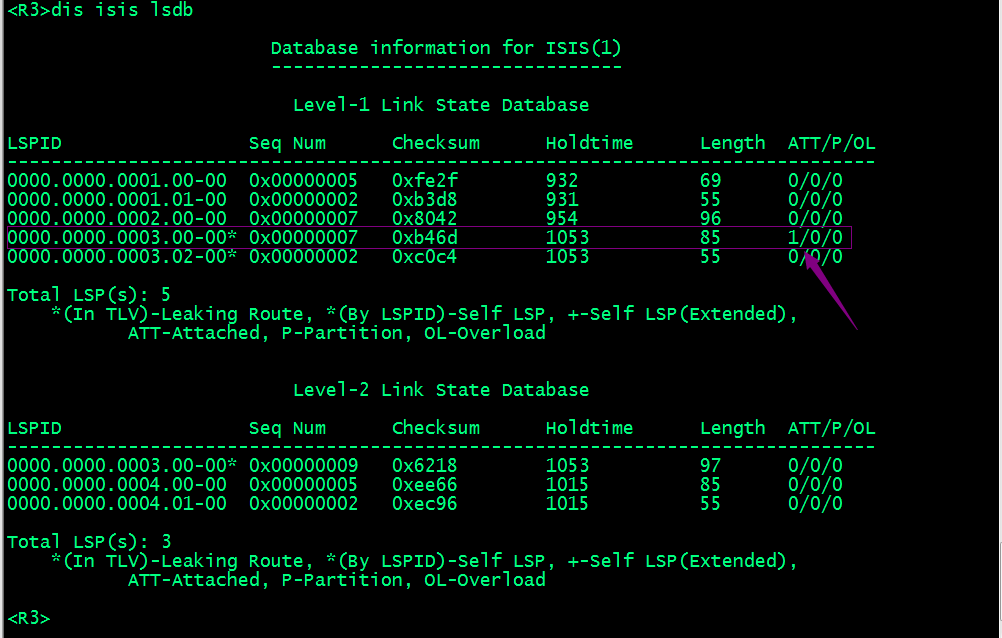This screenshot has height=638, width=1002.
Task: Click the final <R3> command prompt
Action: [x=29, y=618]
